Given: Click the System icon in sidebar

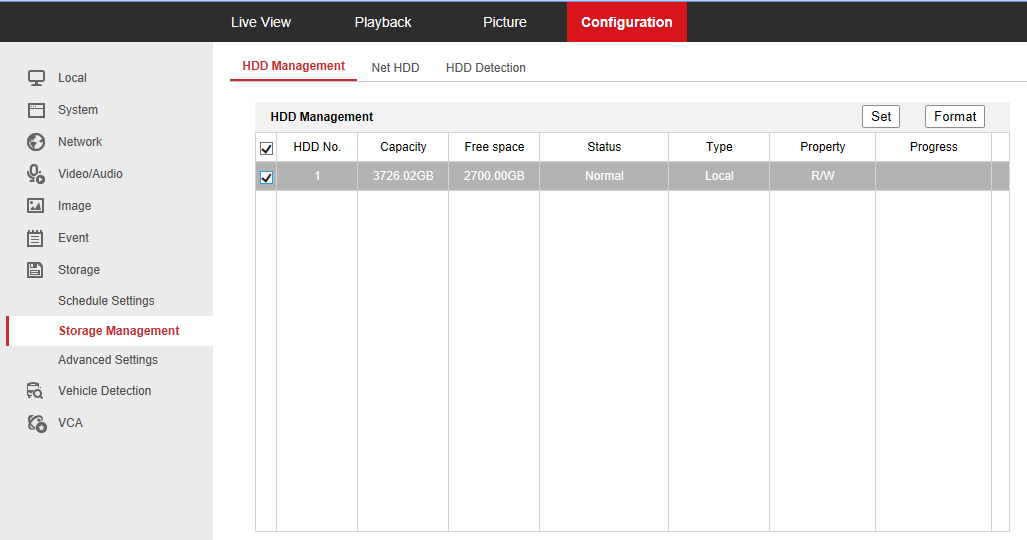Looking at the screenshot, I should coord(36,110).
